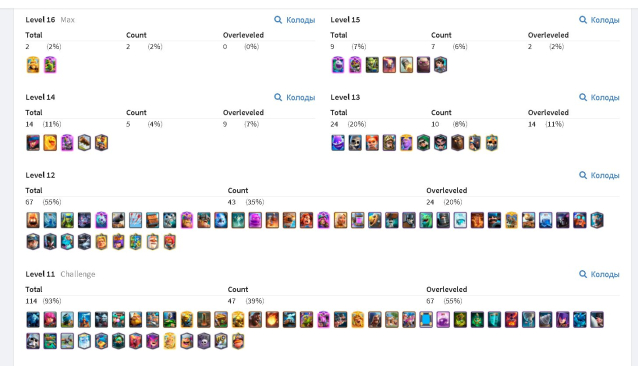Open the Колоды link for Level 11 Challenge
This screenshot has width=638, height=366.
click(599, 274)
